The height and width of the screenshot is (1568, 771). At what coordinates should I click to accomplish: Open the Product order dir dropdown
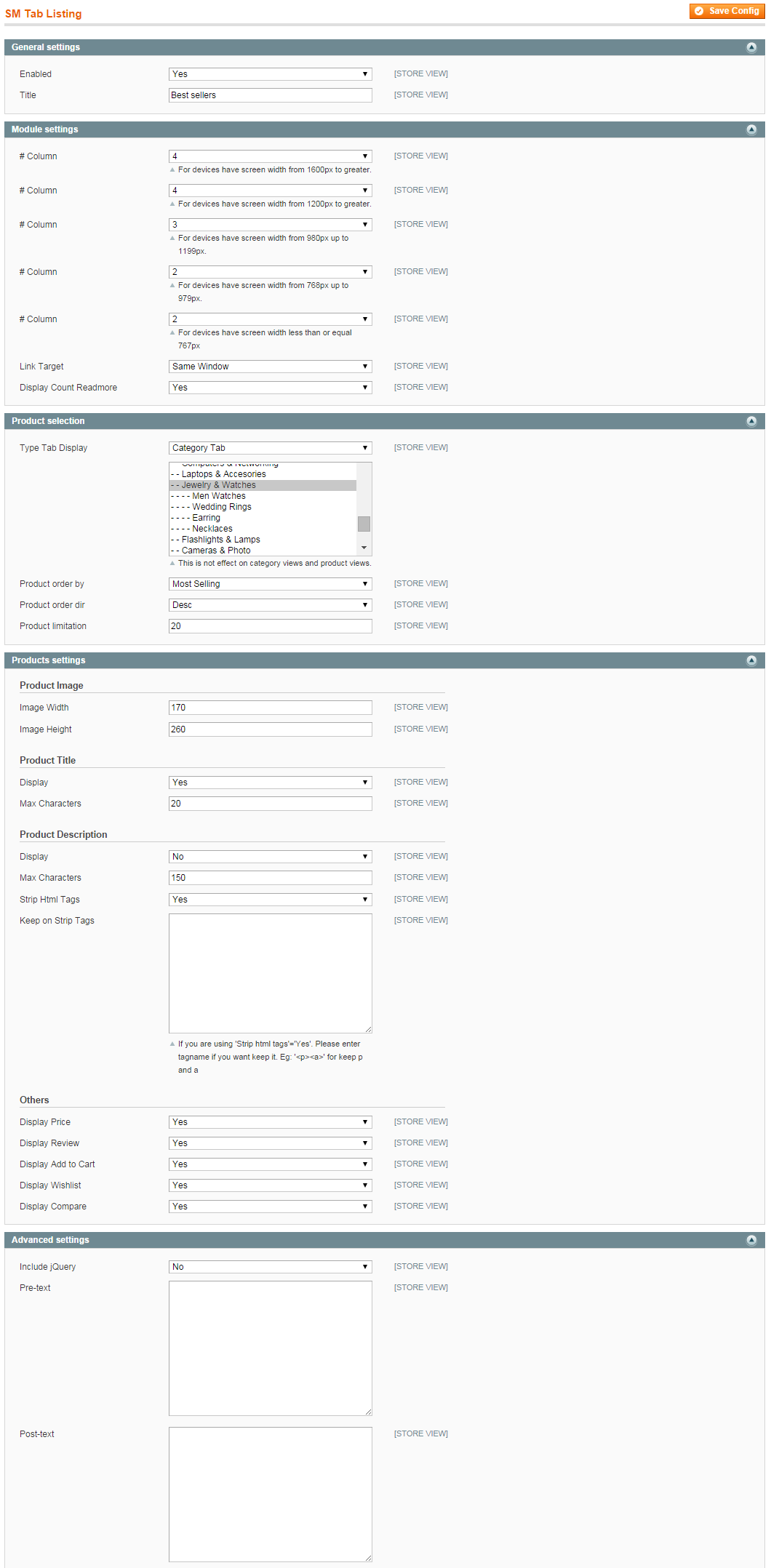pos(271,605)
